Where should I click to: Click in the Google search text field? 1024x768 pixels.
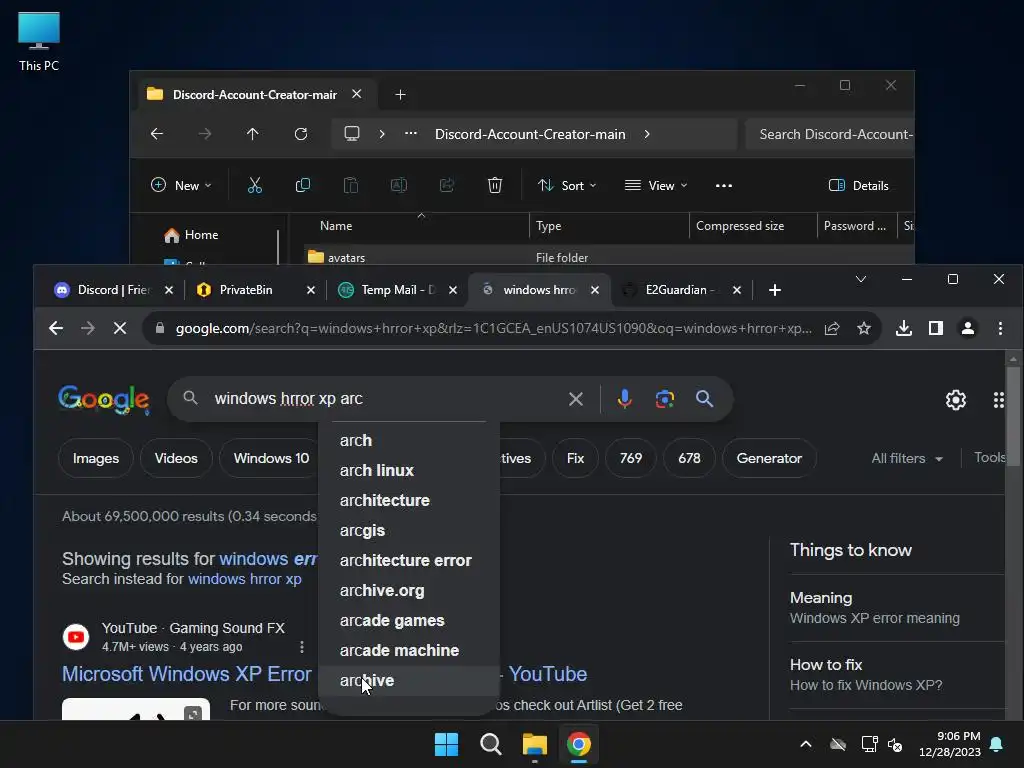tap(385, 398)
